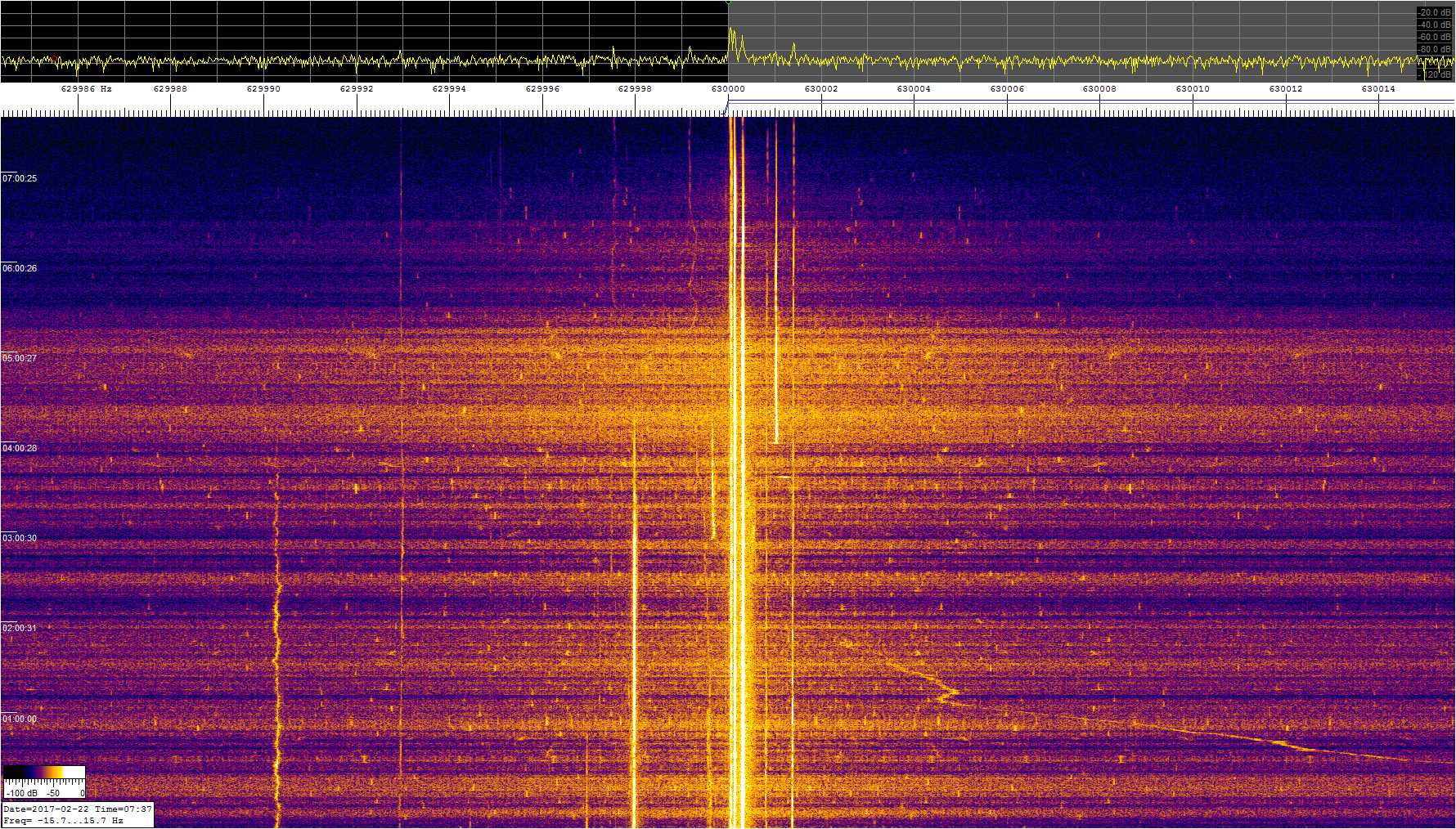Click the 630004 frequency scale label
Image resolution: width=1456 pixels, height=829 pixels.
914,88
